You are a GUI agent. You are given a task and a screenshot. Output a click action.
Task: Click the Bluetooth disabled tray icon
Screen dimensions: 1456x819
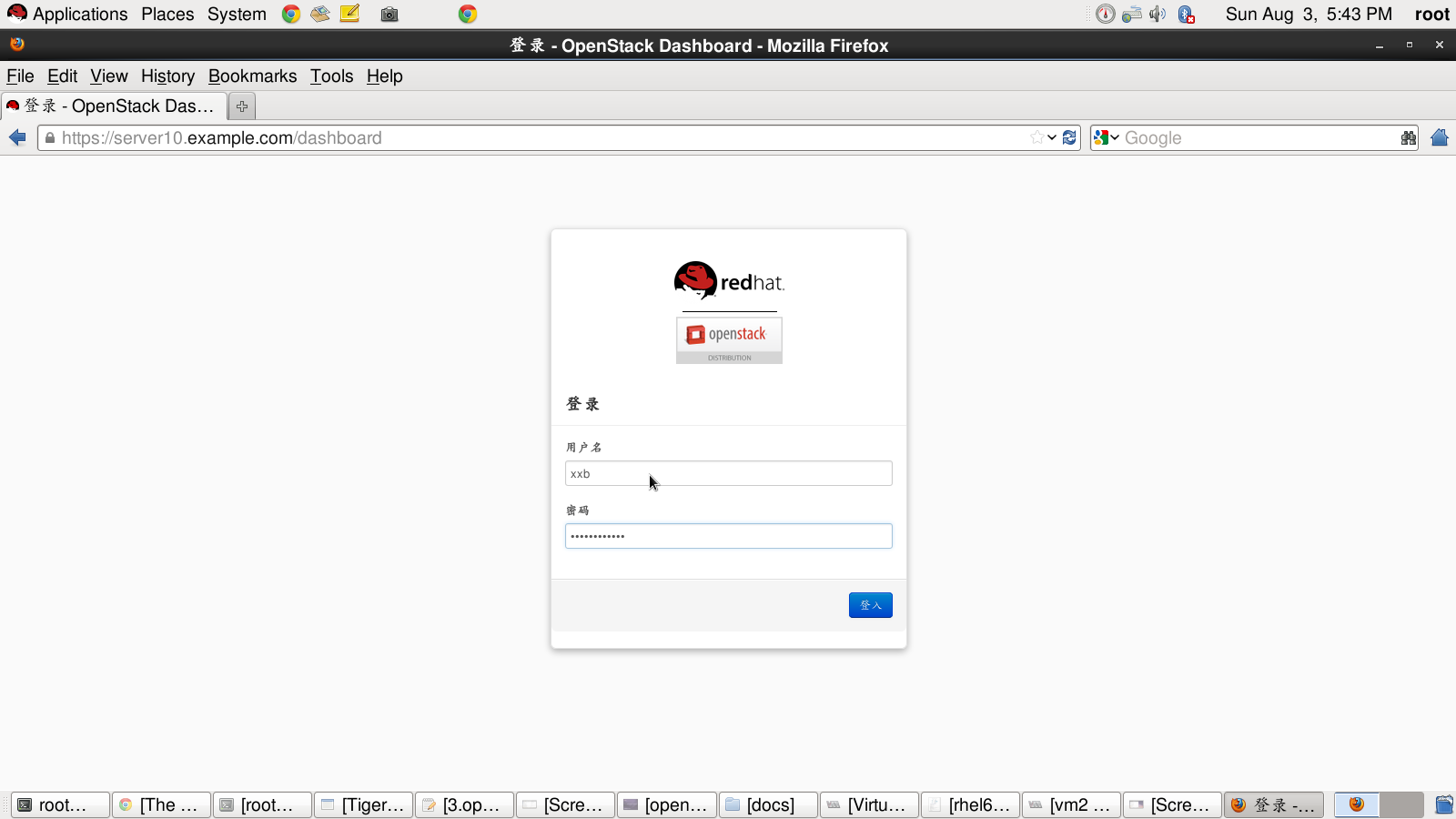coord(1186,14)
